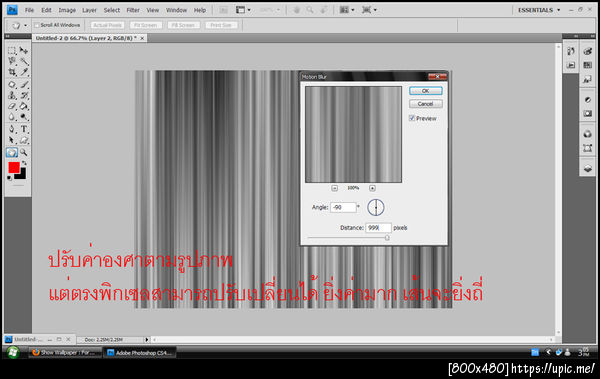Select the Crop tool
Image resolution: width=600 pixels, height=379 pixels.
point(12,72)
